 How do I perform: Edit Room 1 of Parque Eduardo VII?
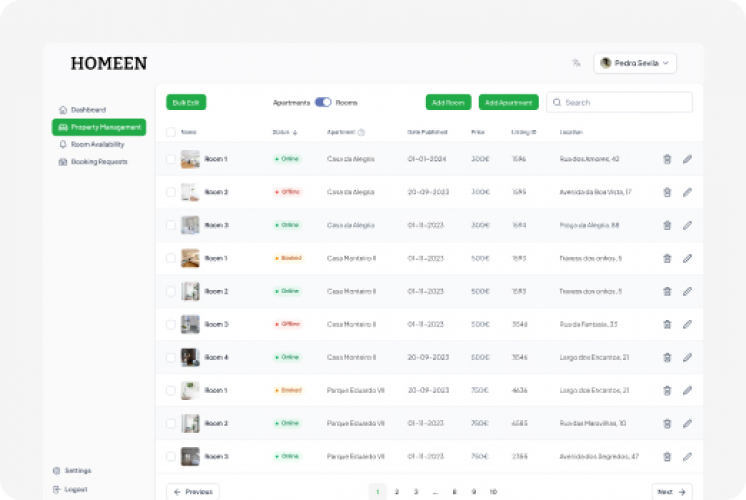tap(687, 391)
